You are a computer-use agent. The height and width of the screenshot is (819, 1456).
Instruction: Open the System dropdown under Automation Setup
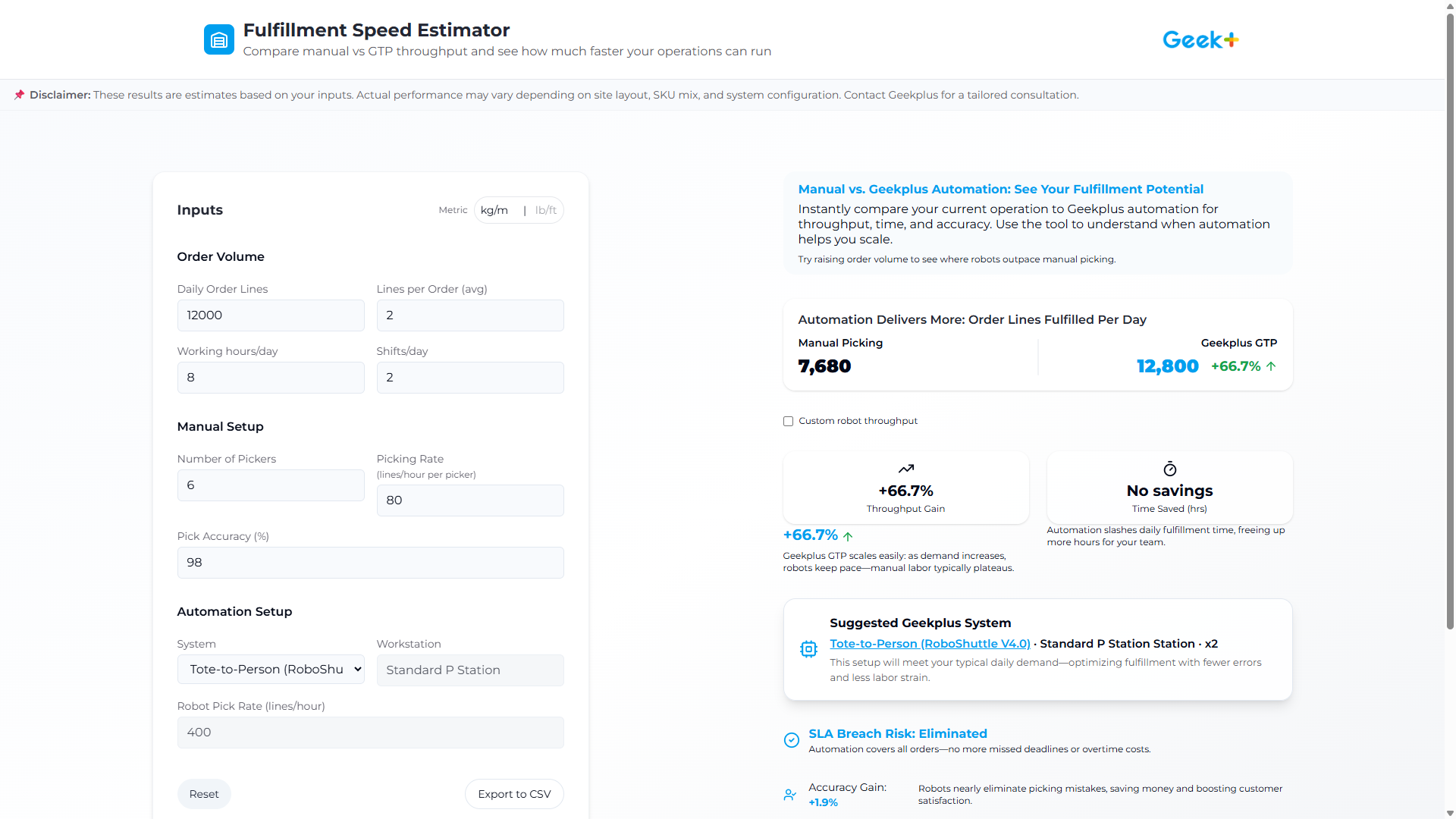tap(271, 669)
